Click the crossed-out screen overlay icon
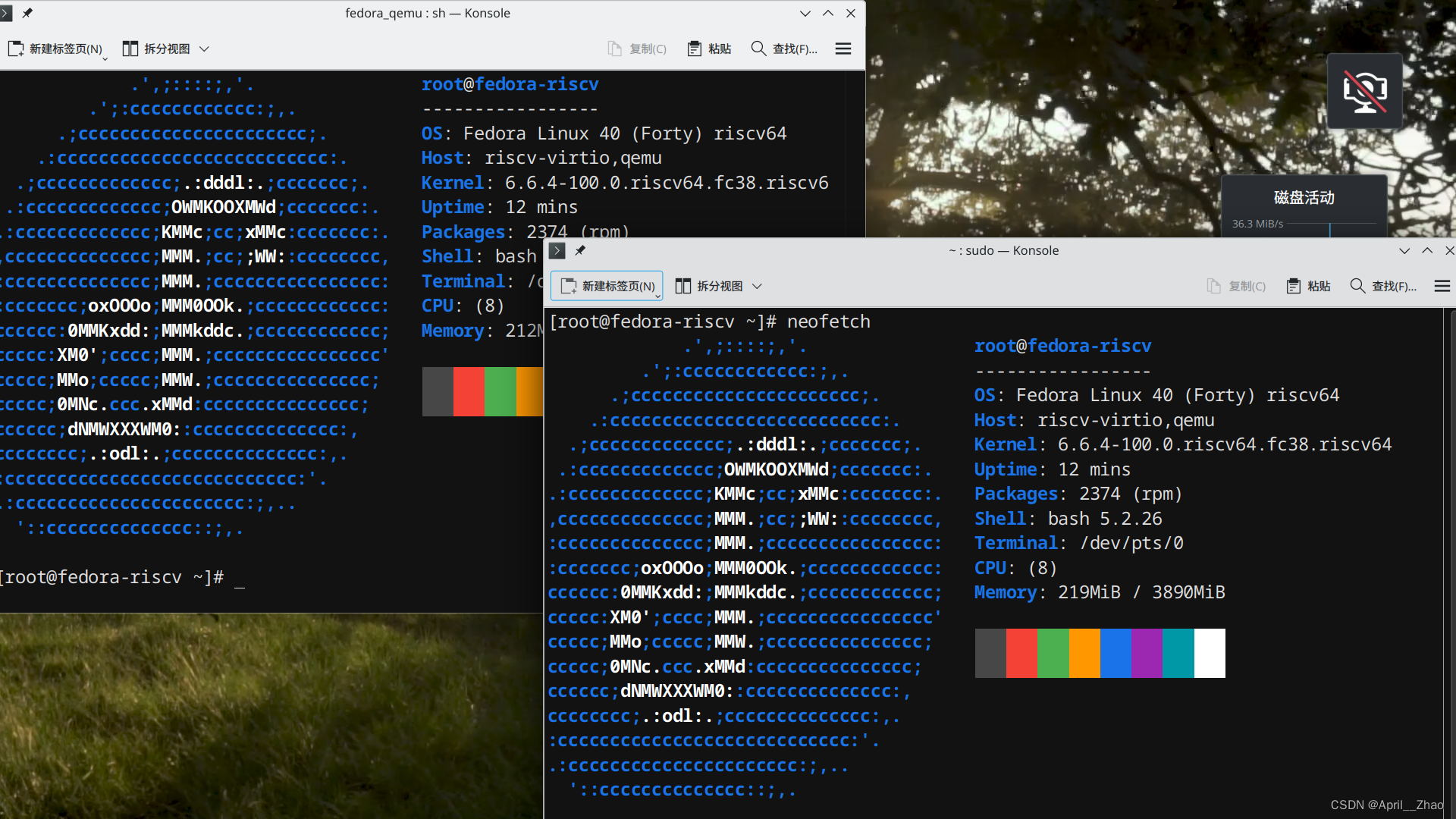 click(1364, 91)
